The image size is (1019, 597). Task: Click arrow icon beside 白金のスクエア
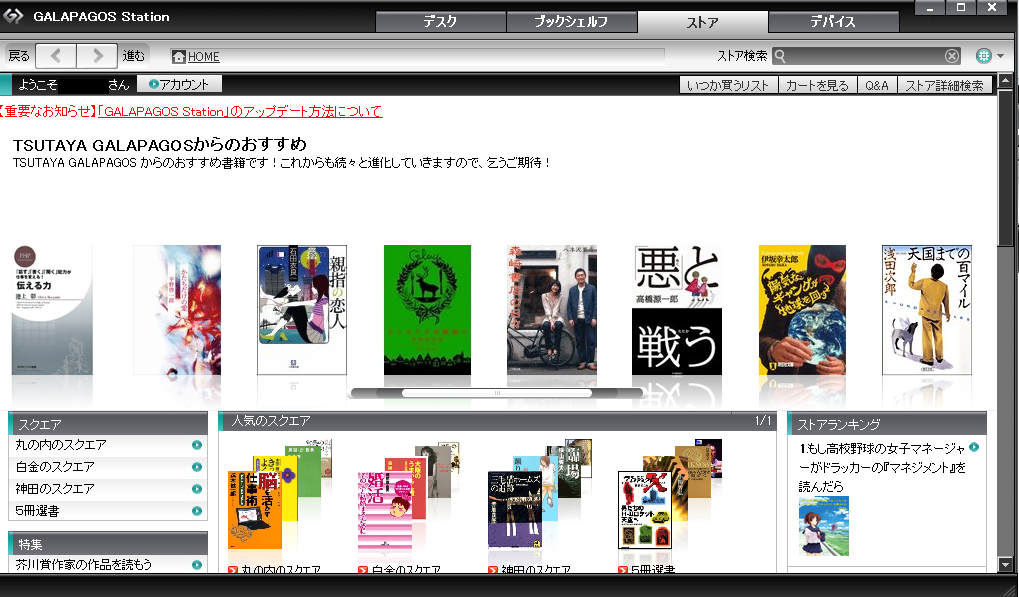(x=197, y=467)
